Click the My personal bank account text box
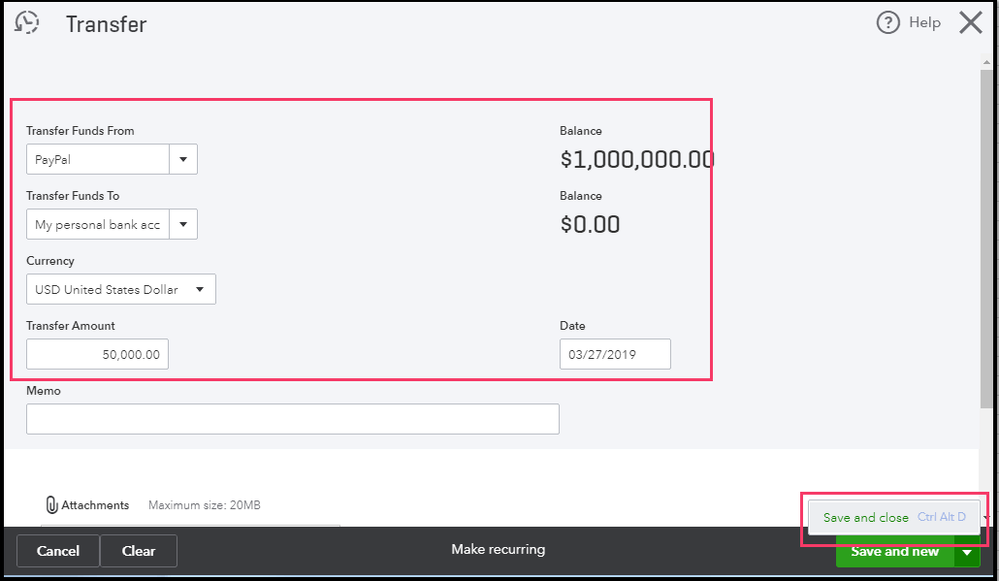Image resolution: width=999 pixels, height=581 pixels. [x=98, y=225]
